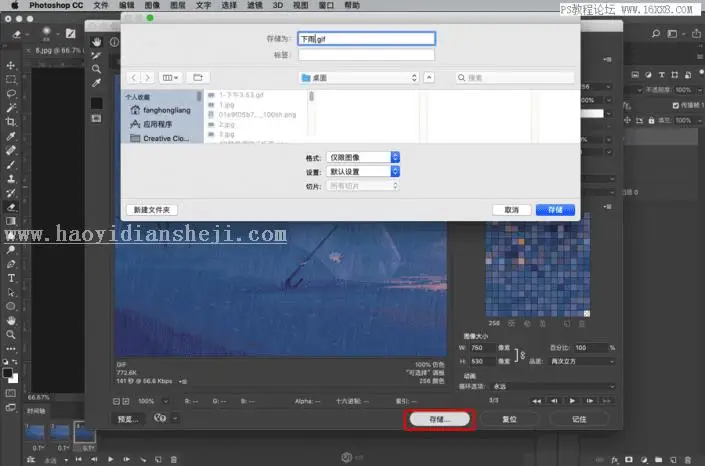Click the zoom in plus box under preview
705x466 pixels.
point(125,401)
